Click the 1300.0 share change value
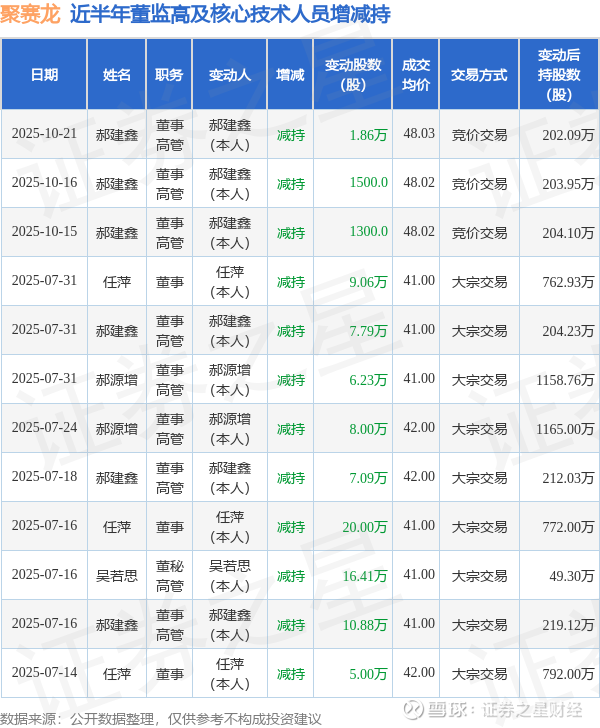This screenshot has height=728, width=600. click(368, 232)
